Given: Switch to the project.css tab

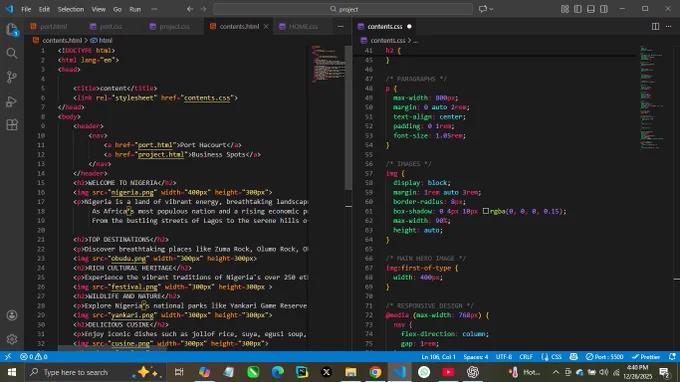Looking at the screenshot, I should [174, 26].
